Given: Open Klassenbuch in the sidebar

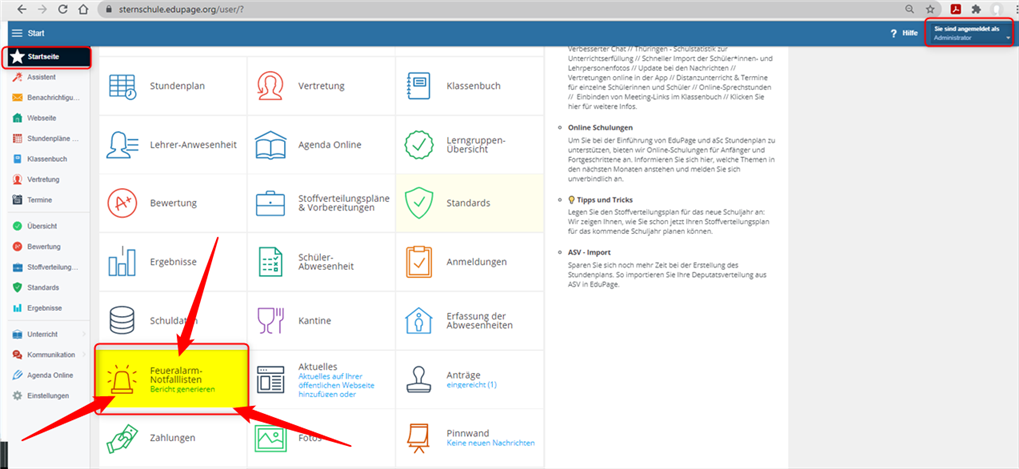Looking at the screenshot, I should click(x=49, y=159).
